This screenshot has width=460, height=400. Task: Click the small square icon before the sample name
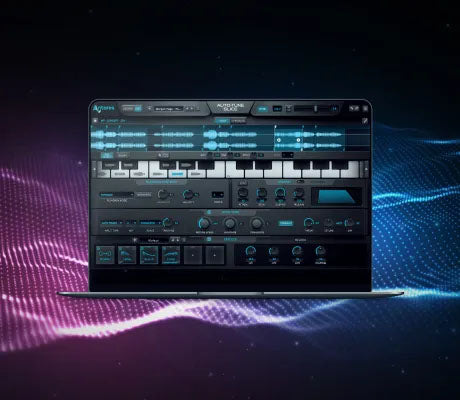[95, 121]
